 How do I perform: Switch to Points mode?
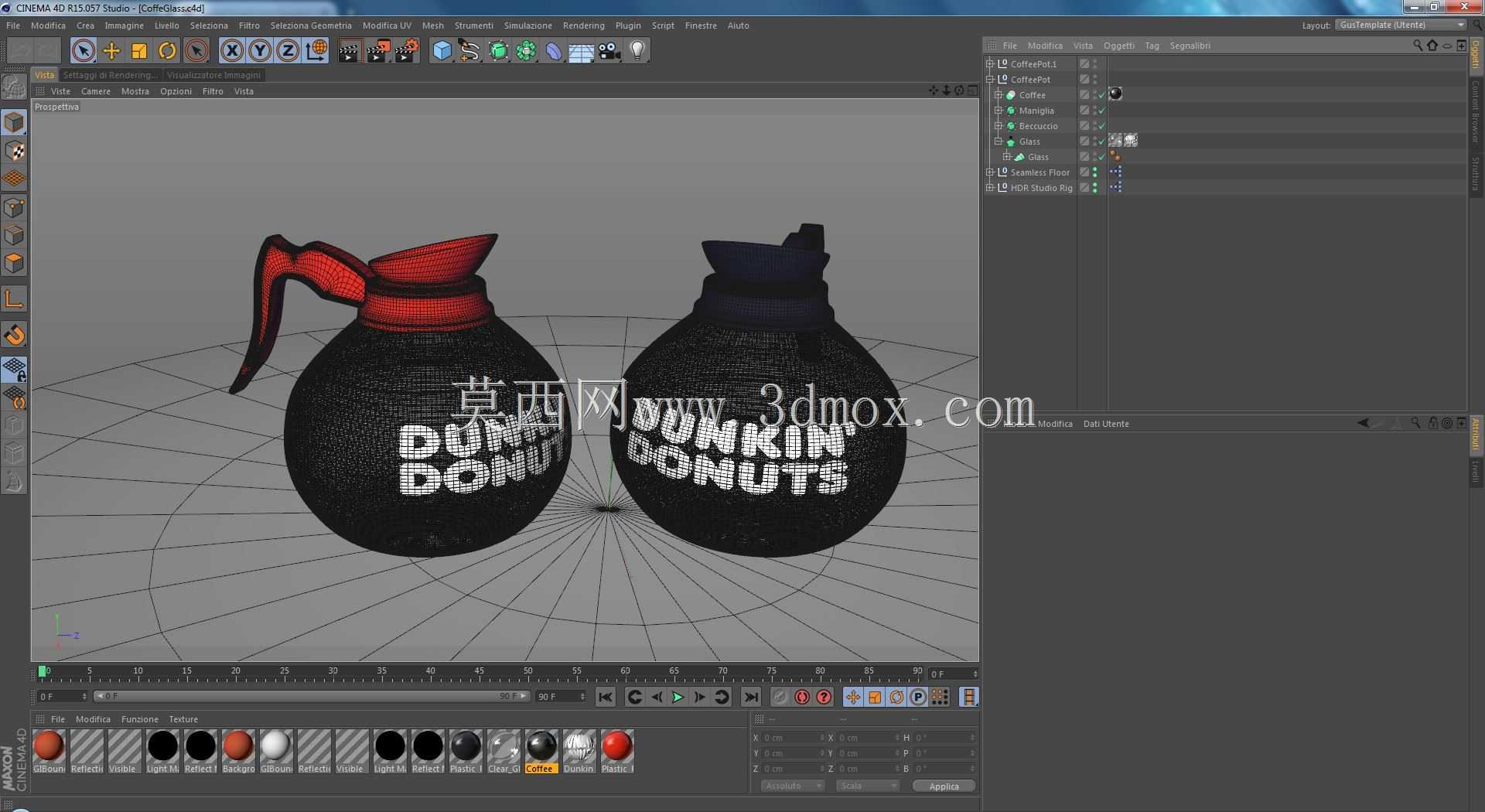coord(14,207)
